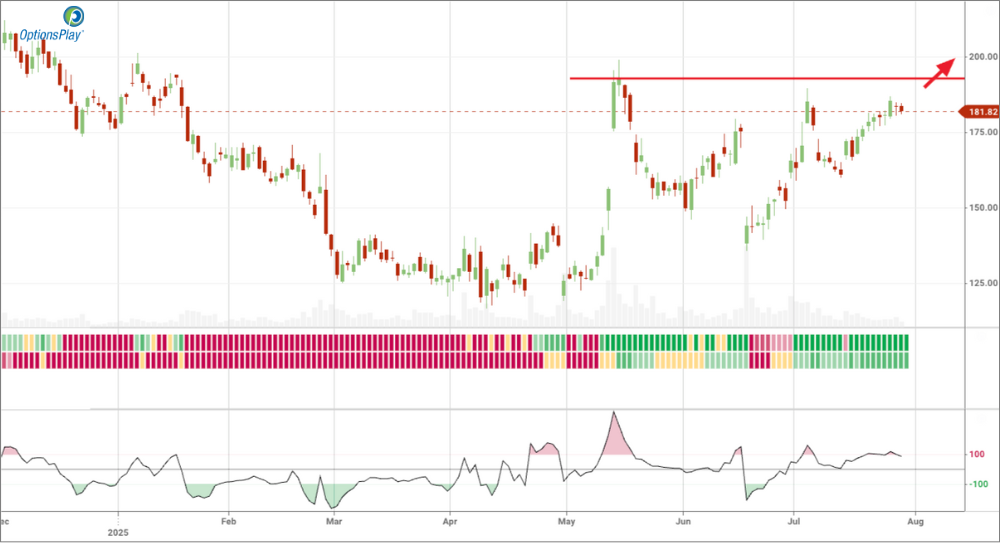Click the Apr label on time axis

[450, 521]
